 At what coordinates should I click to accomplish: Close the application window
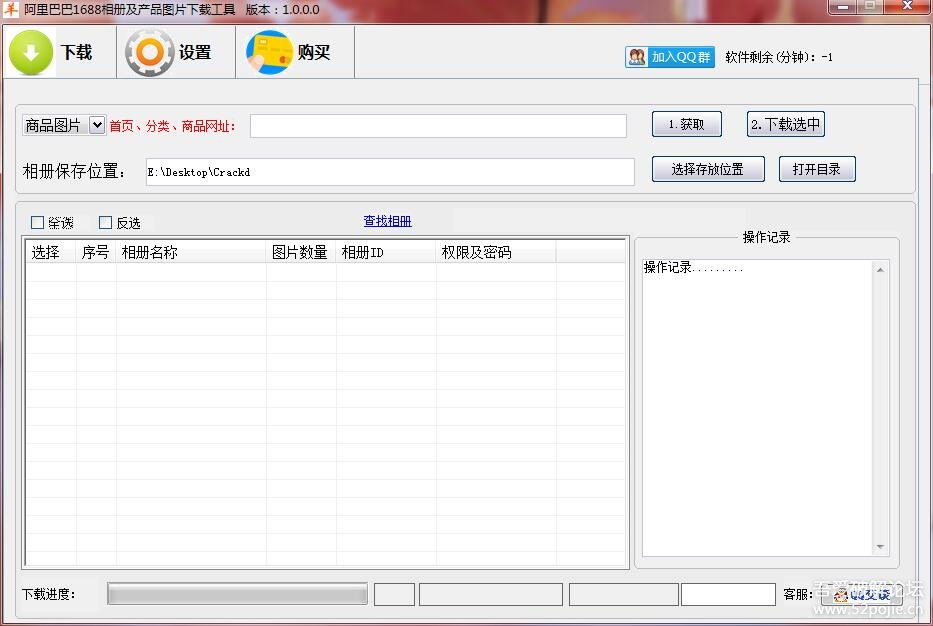(x=907, y=7)
